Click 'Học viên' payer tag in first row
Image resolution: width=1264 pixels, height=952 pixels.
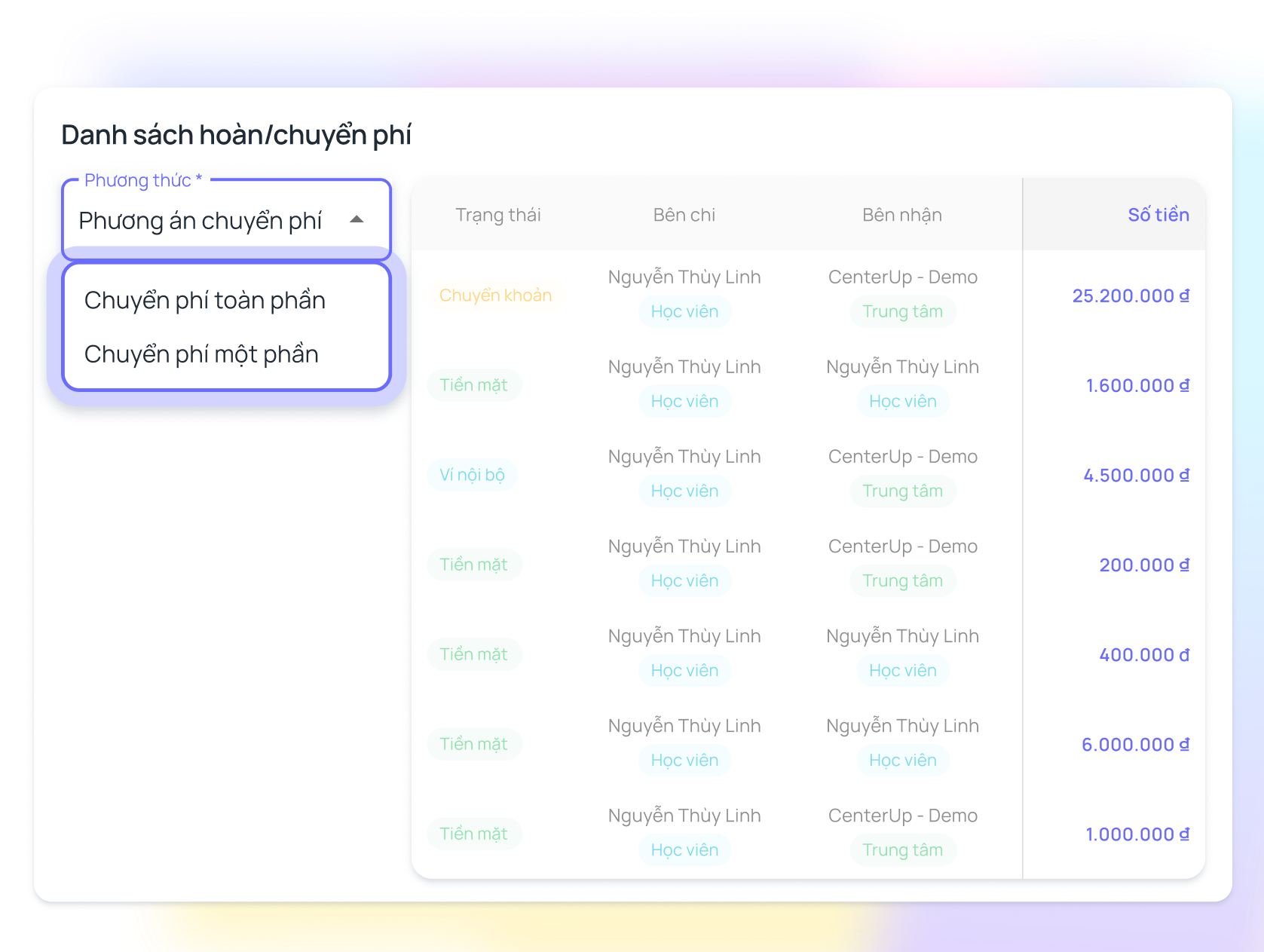click(x=684, y=311)
